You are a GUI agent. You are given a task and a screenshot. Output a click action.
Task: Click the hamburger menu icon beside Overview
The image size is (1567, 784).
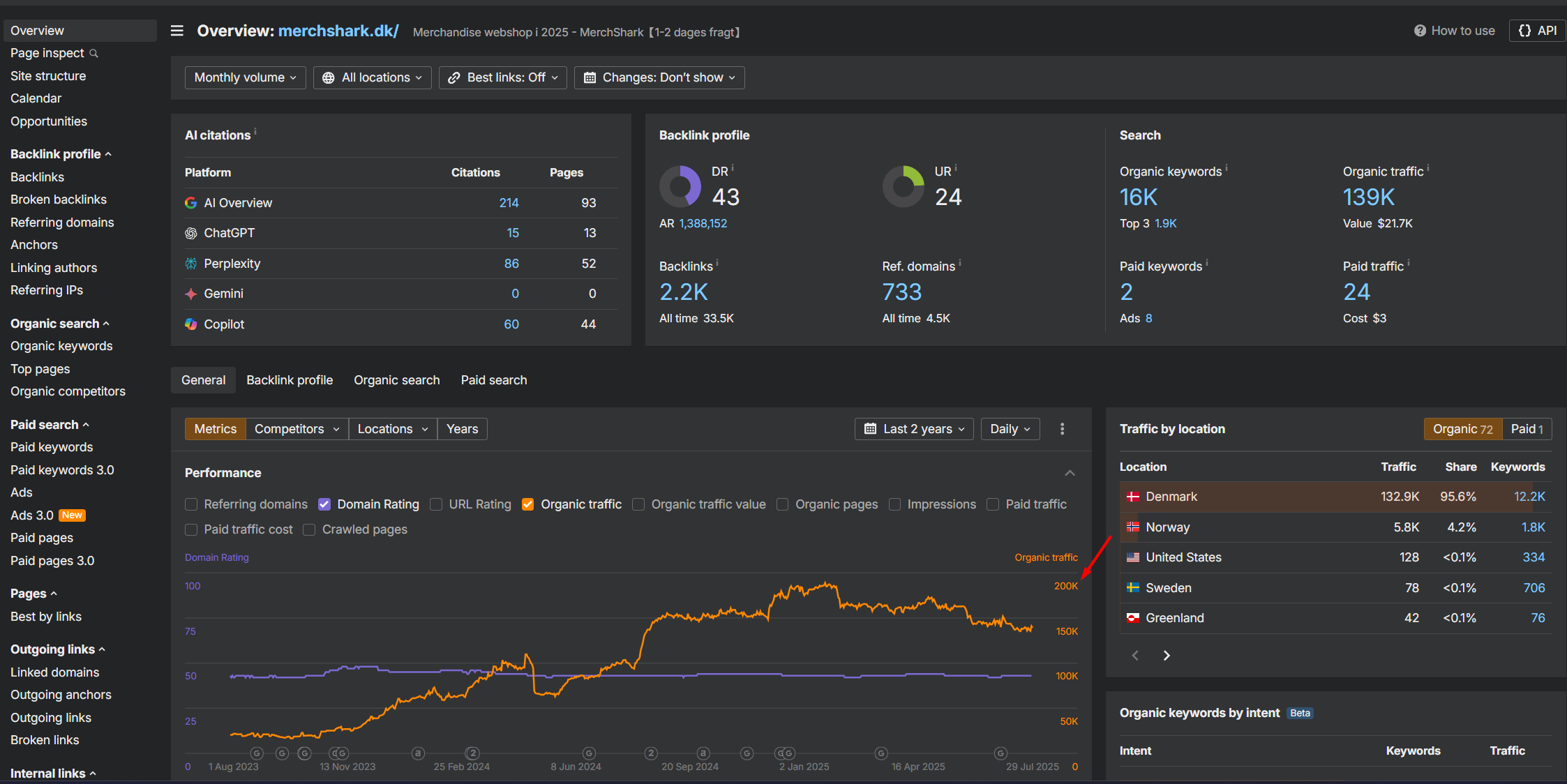click(x=177, y=31)
